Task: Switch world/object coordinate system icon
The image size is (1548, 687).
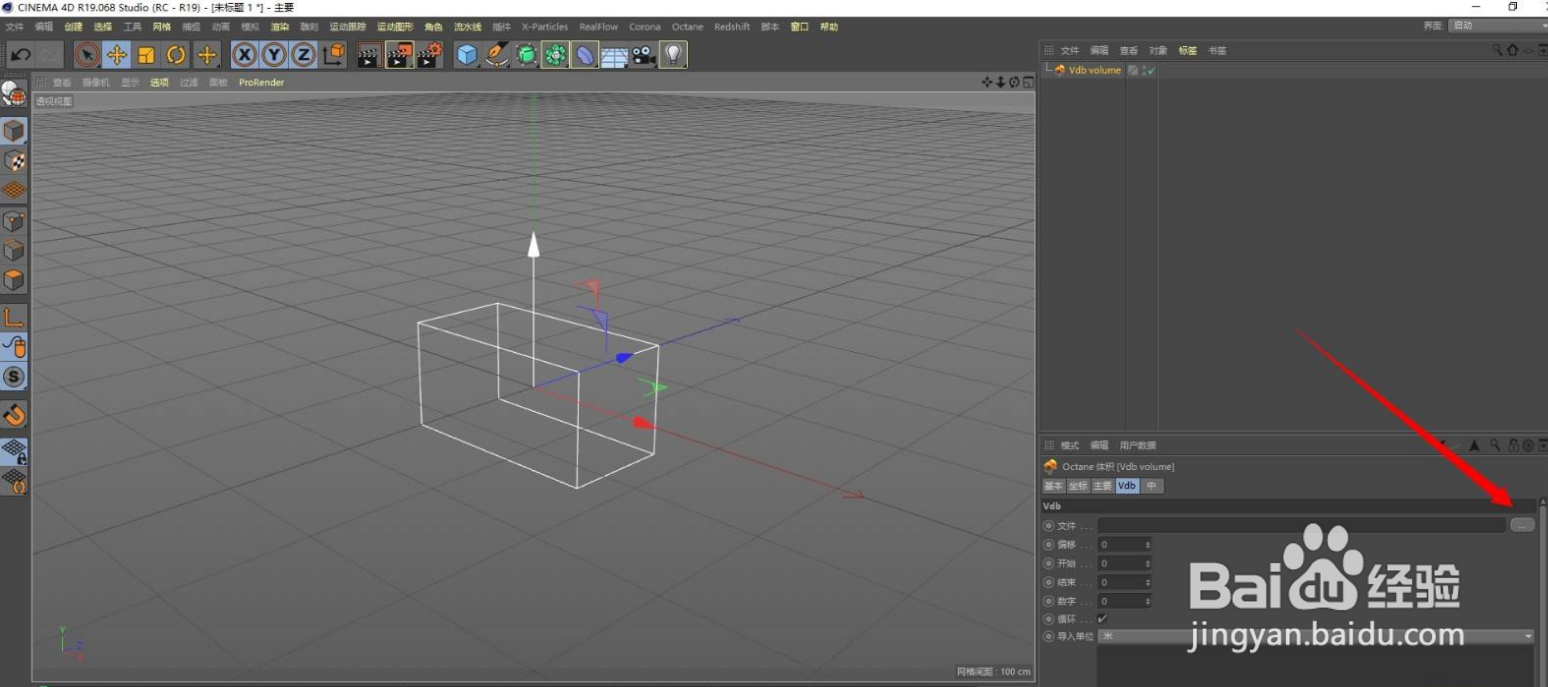Action: [334, 55]
